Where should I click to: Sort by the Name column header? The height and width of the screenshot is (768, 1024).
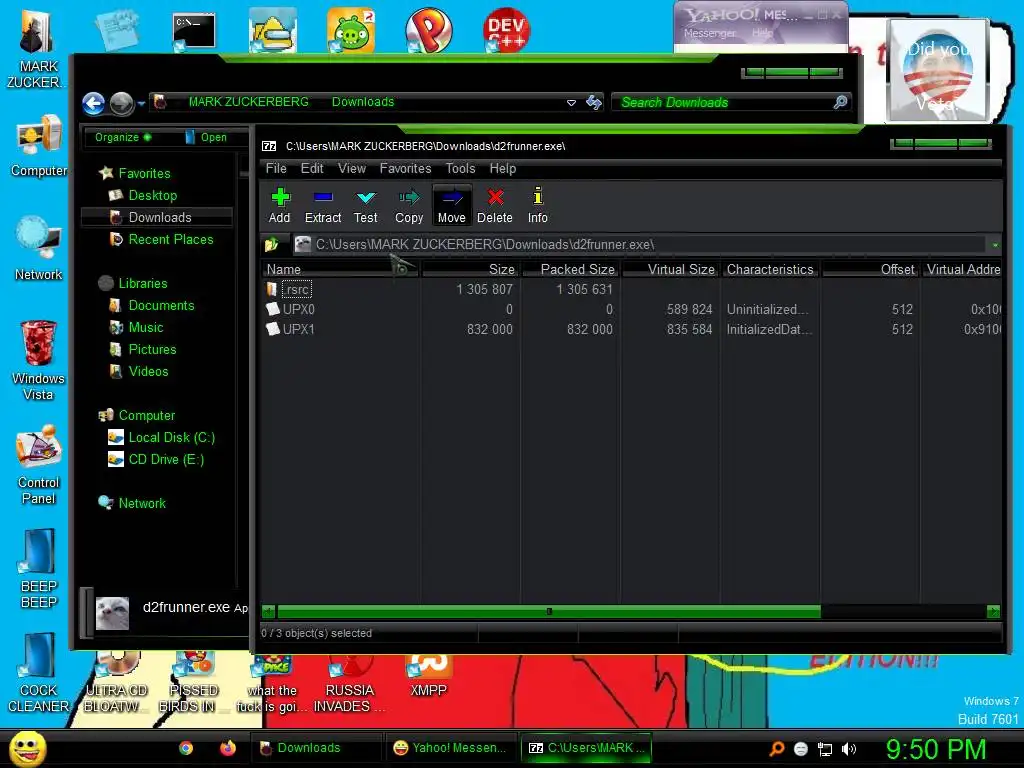pos(340,269)
